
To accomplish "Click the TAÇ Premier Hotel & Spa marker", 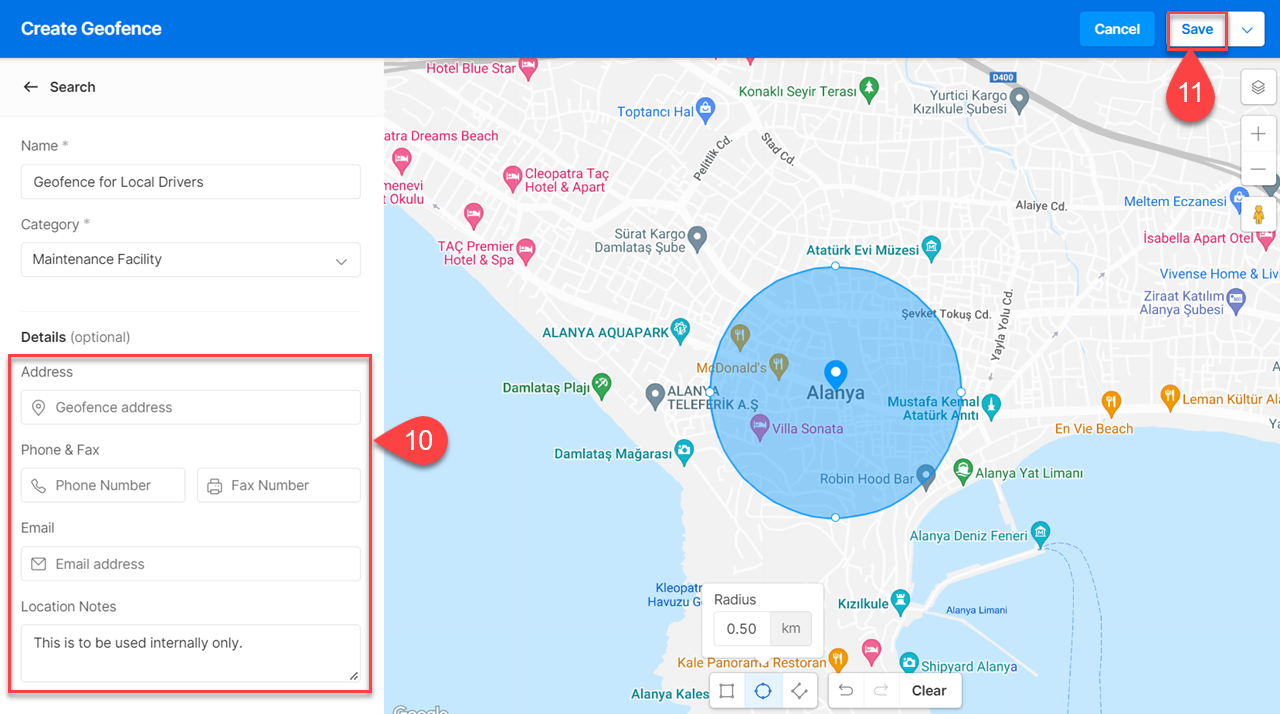I will [x=526, y=249].
